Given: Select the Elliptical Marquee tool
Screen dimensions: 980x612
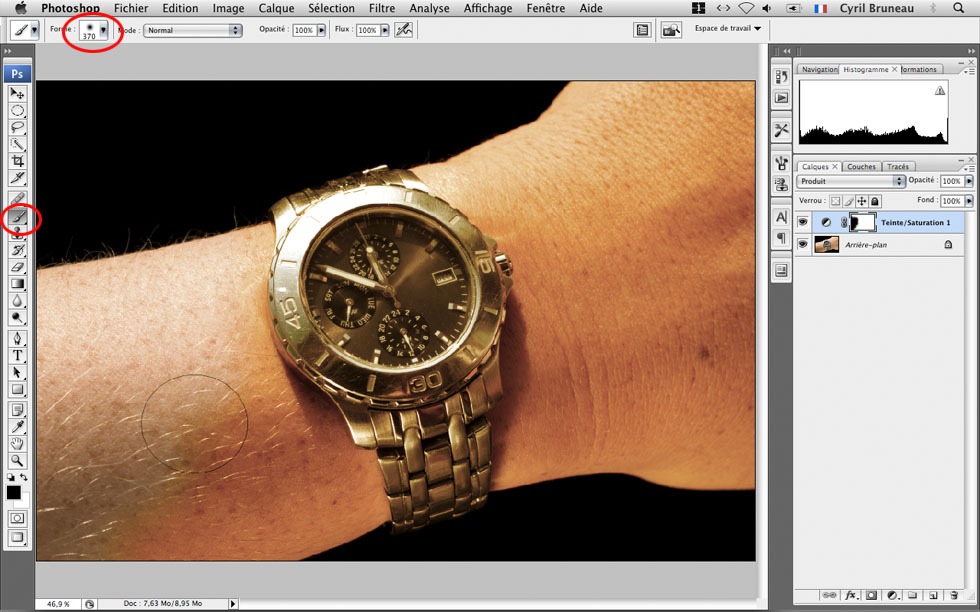Looking at the screenshot, I should click(18, 111).
